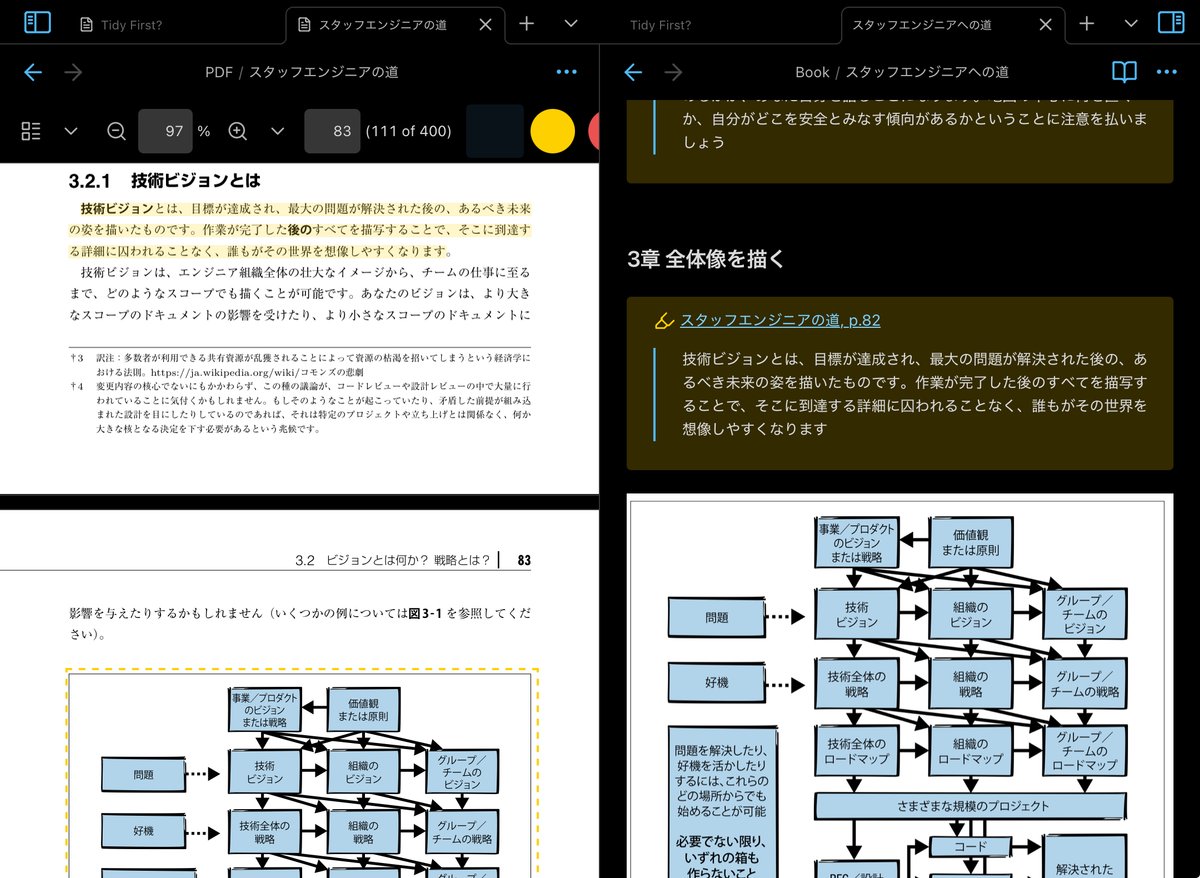Screen dimensions: 1200x878
Task: Select スタッフエンジニアの道 tab in left pane
Action: pyautogui.click(x=395, y=24)
